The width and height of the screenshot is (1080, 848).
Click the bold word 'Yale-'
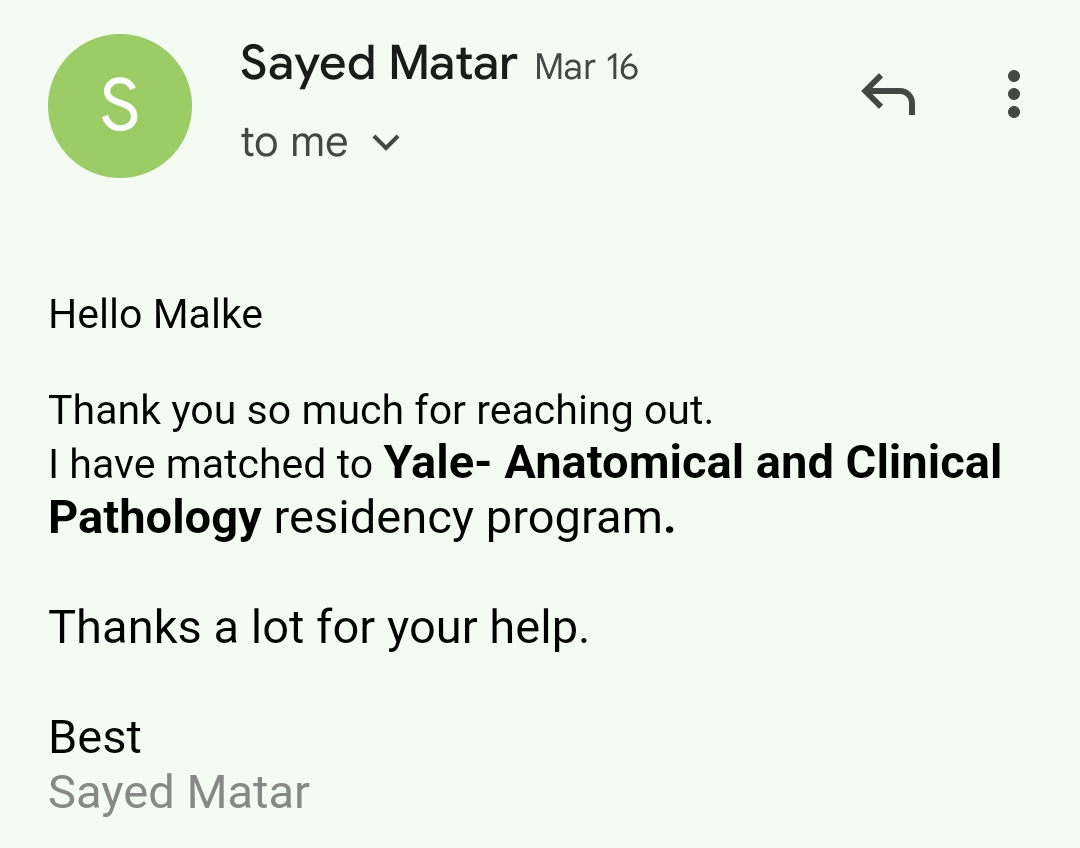[x=438, y=462]
